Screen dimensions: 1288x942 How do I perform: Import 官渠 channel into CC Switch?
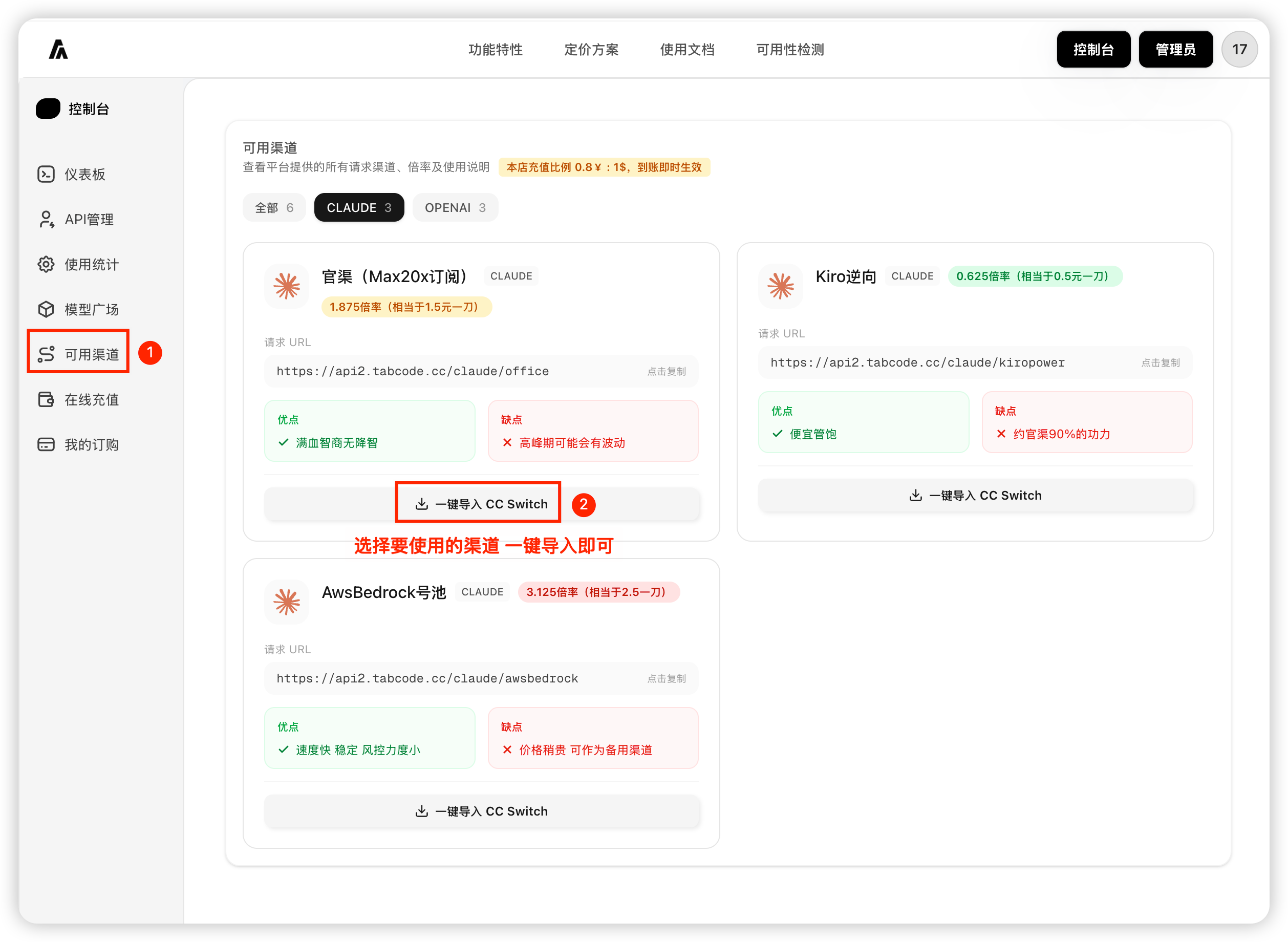coord(482,504)
